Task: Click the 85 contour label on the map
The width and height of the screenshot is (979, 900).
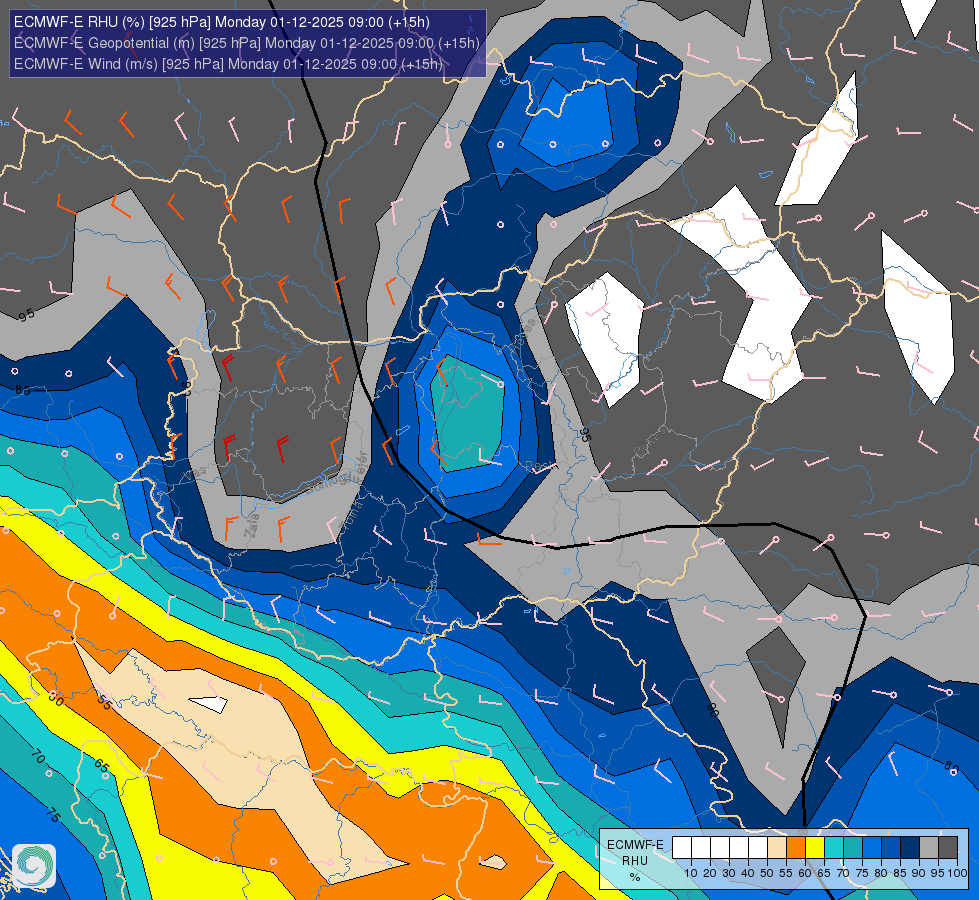Action: coord(22,390)
